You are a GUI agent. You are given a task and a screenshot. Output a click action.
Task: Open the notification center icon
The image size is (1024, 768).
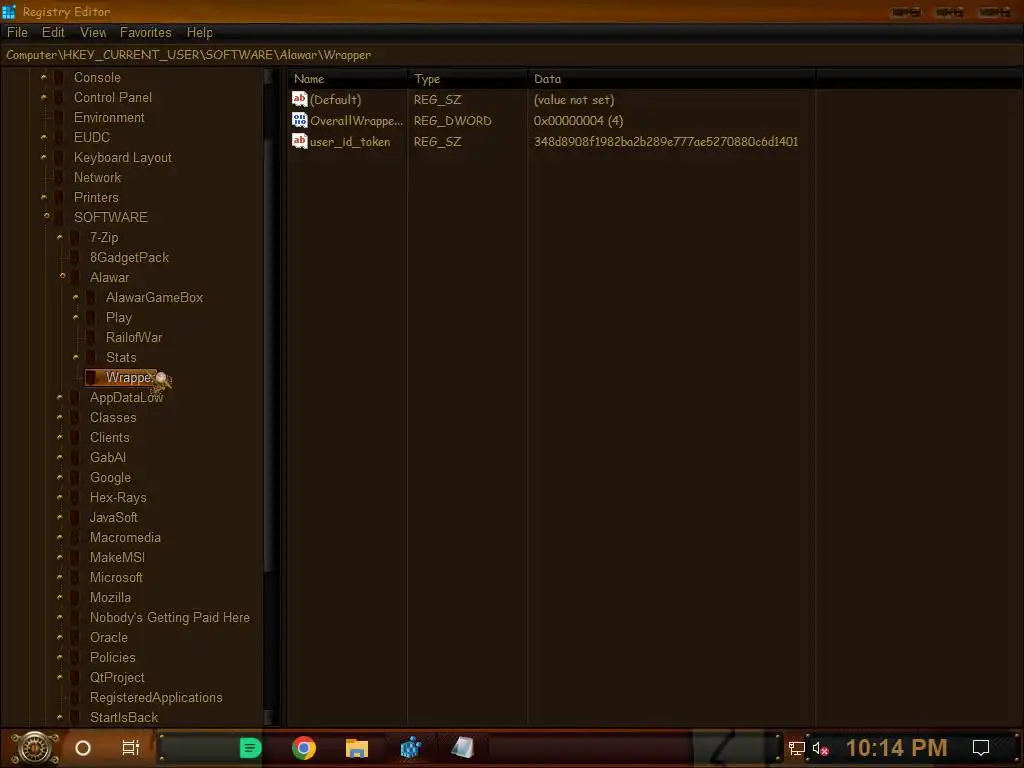click(981, 747)
